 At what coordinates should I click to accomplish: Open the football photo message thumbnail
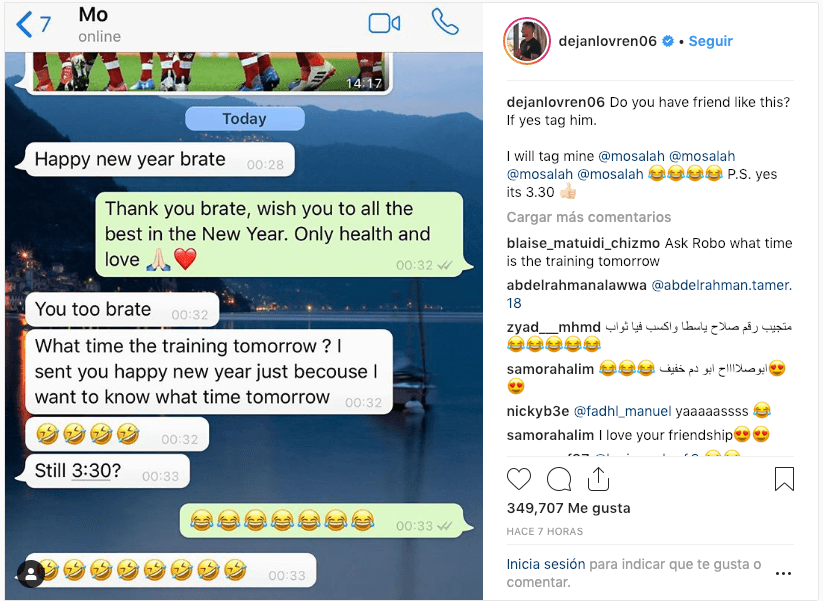coord(210,72)
